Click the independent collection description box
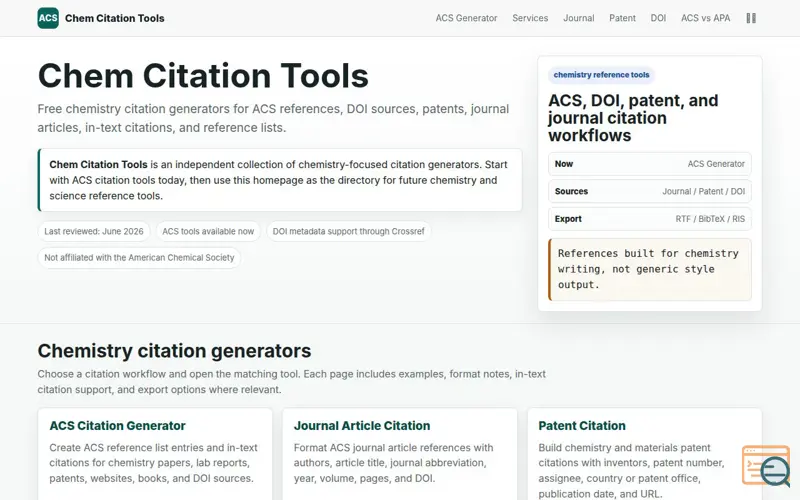800x500 pixels. tap(280, 180)
